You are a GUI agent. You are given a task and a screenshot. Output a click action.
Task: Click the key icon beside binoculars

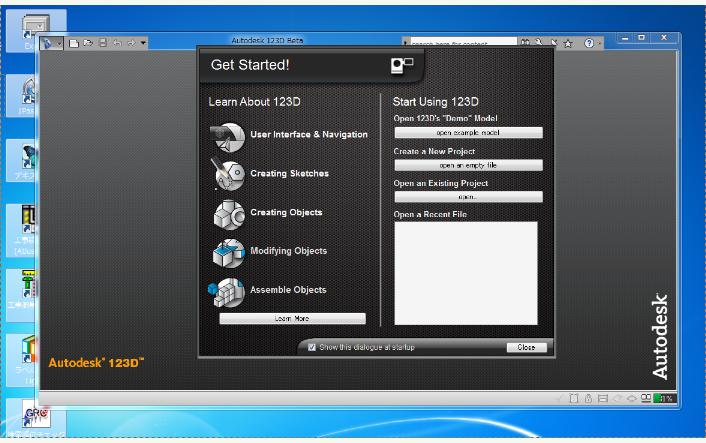[539, 42]
